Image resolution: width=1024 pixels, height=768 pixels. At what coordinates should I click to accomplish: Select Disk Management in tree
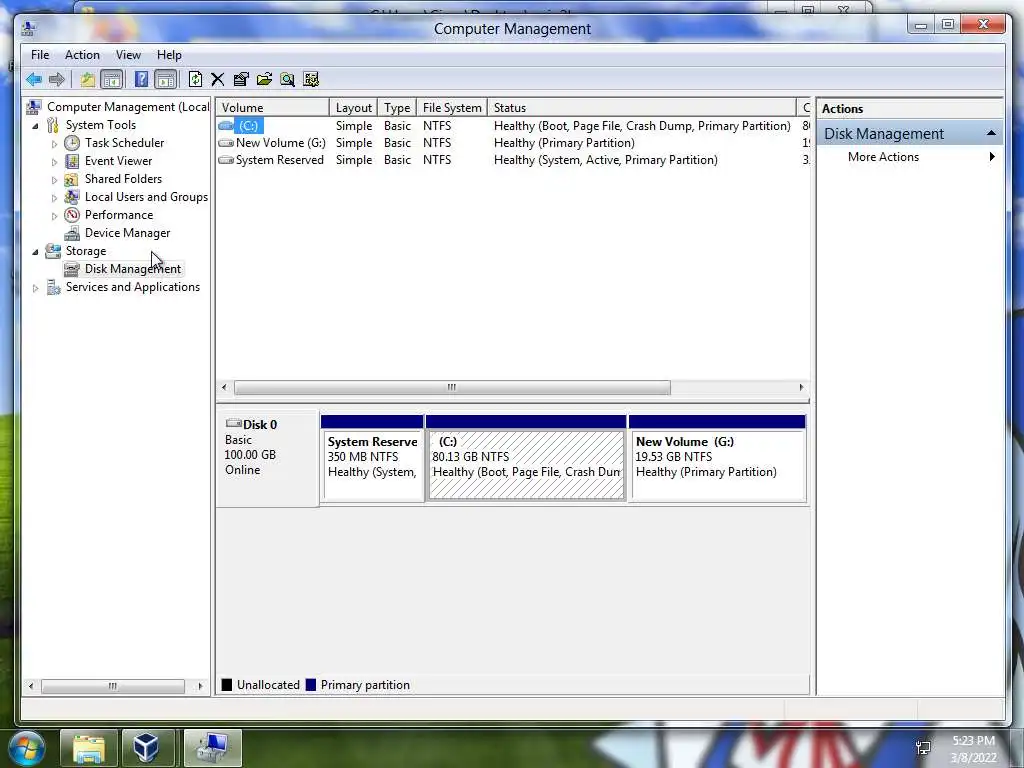tap(133, 269)
